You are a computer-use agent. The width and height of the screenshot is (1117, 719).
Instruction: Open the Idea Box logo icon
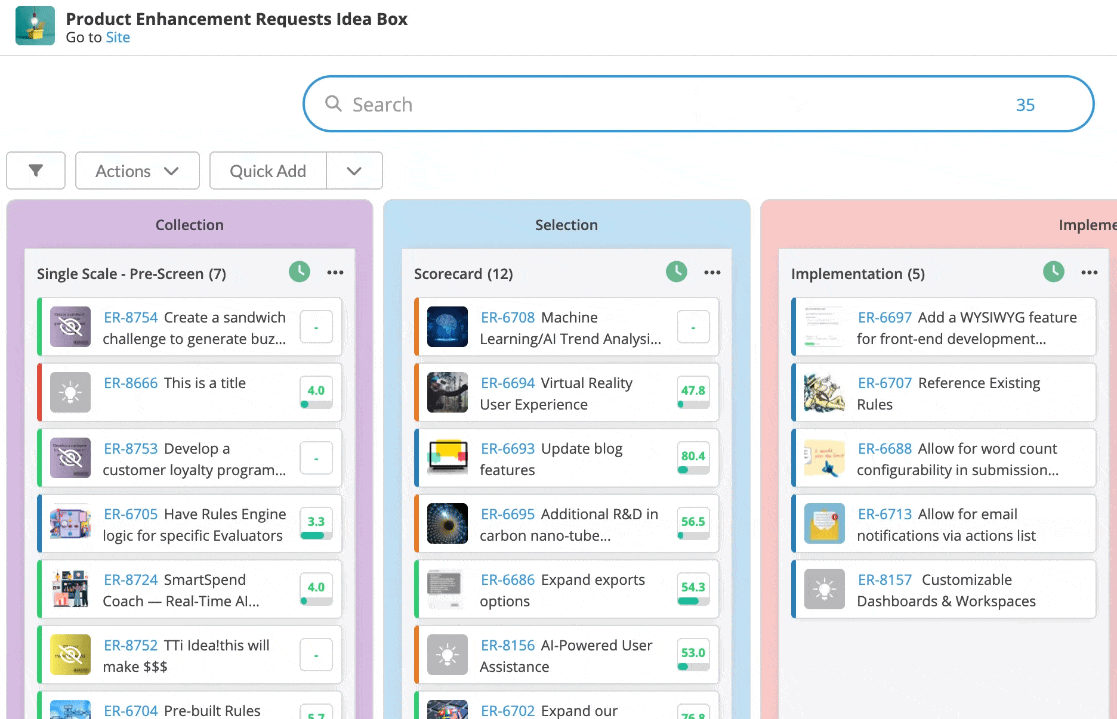(35, 26)
